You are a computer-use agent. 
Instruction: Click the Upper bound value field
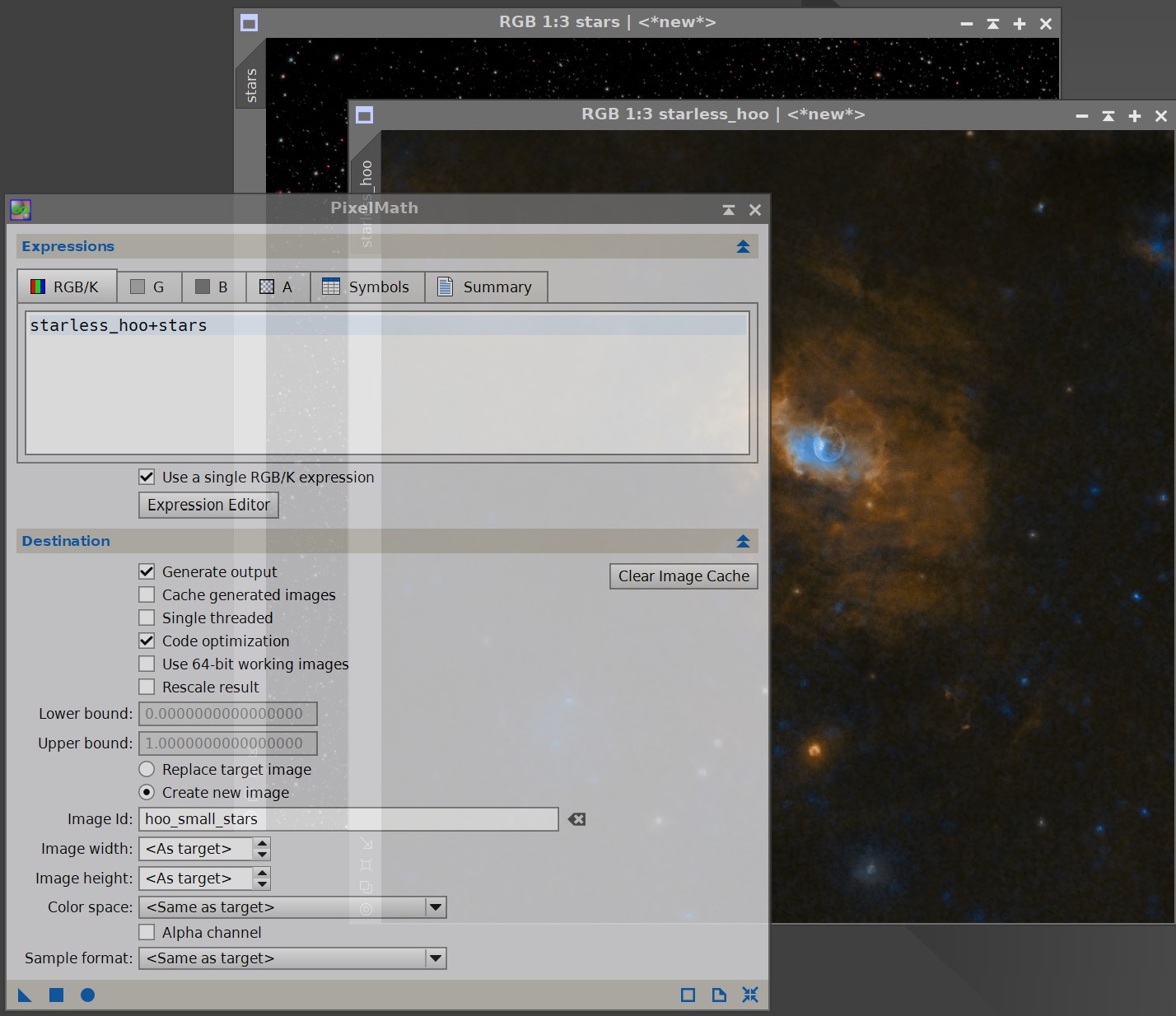point(228,743)
